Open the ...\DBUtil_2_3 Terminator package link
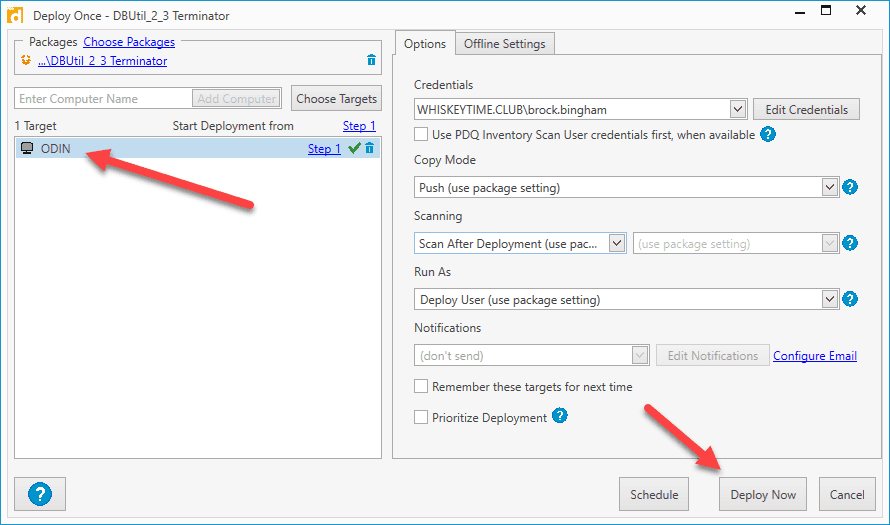The width and height of the screenshot is (890, 525). [103, 61]
